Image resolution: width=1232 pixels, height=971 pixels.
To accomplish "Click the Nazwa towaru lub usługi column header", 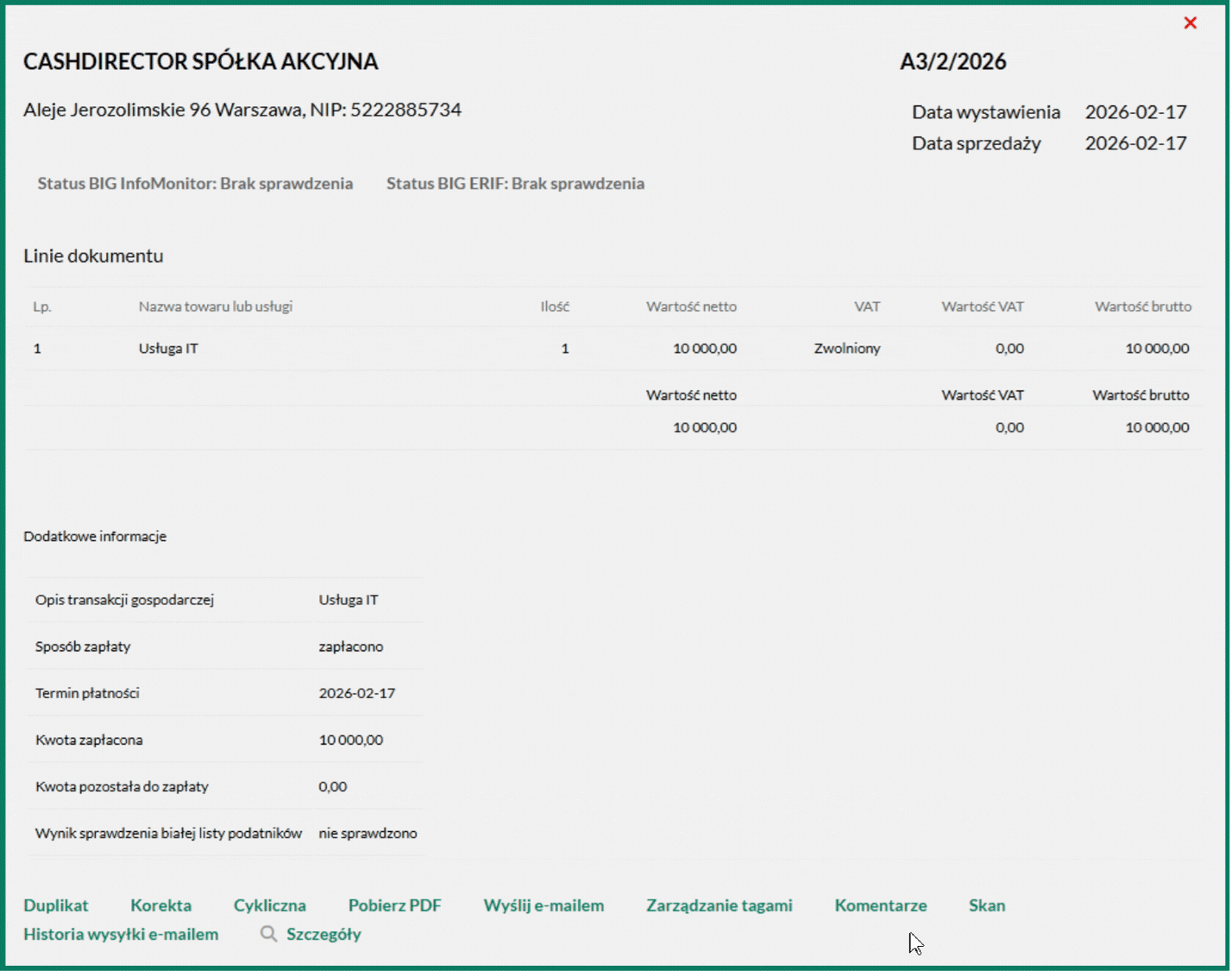I will point(216,306).
